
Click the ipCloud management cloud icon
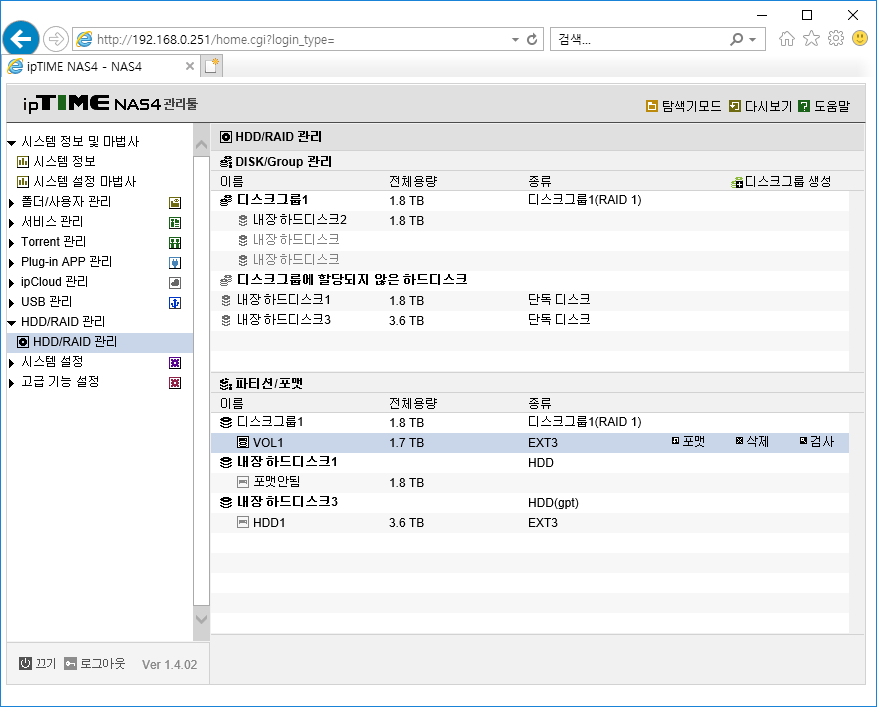pos(175,283)
